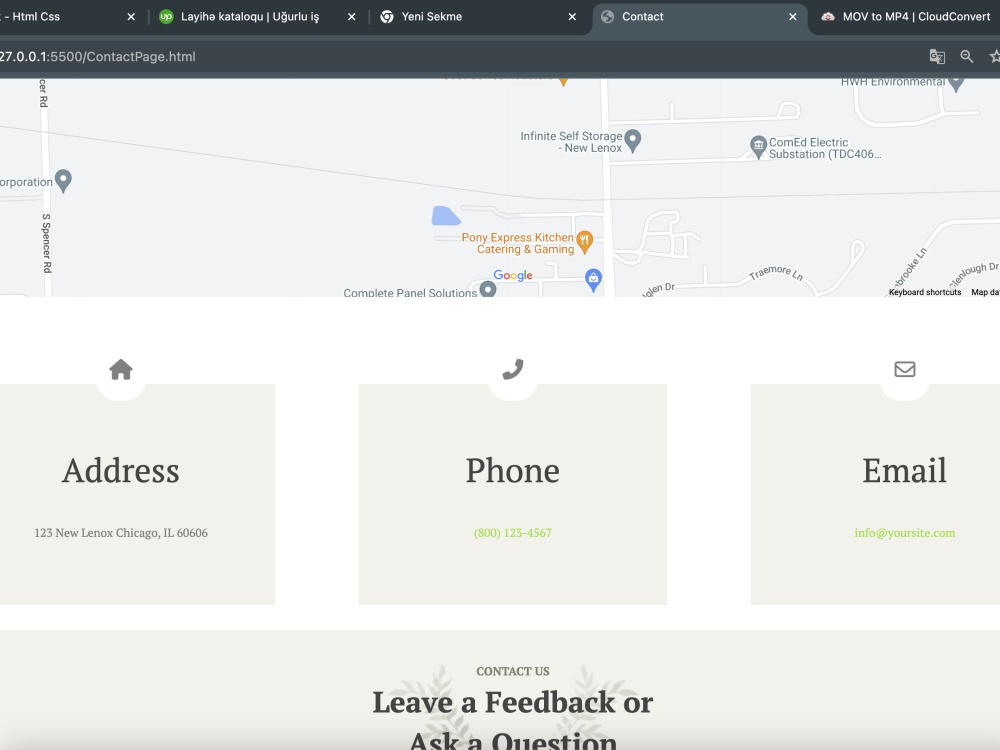Click the Pony Express Kitchen map label
This screenshot has width=1000, height=750.
[x=518, y=243]
